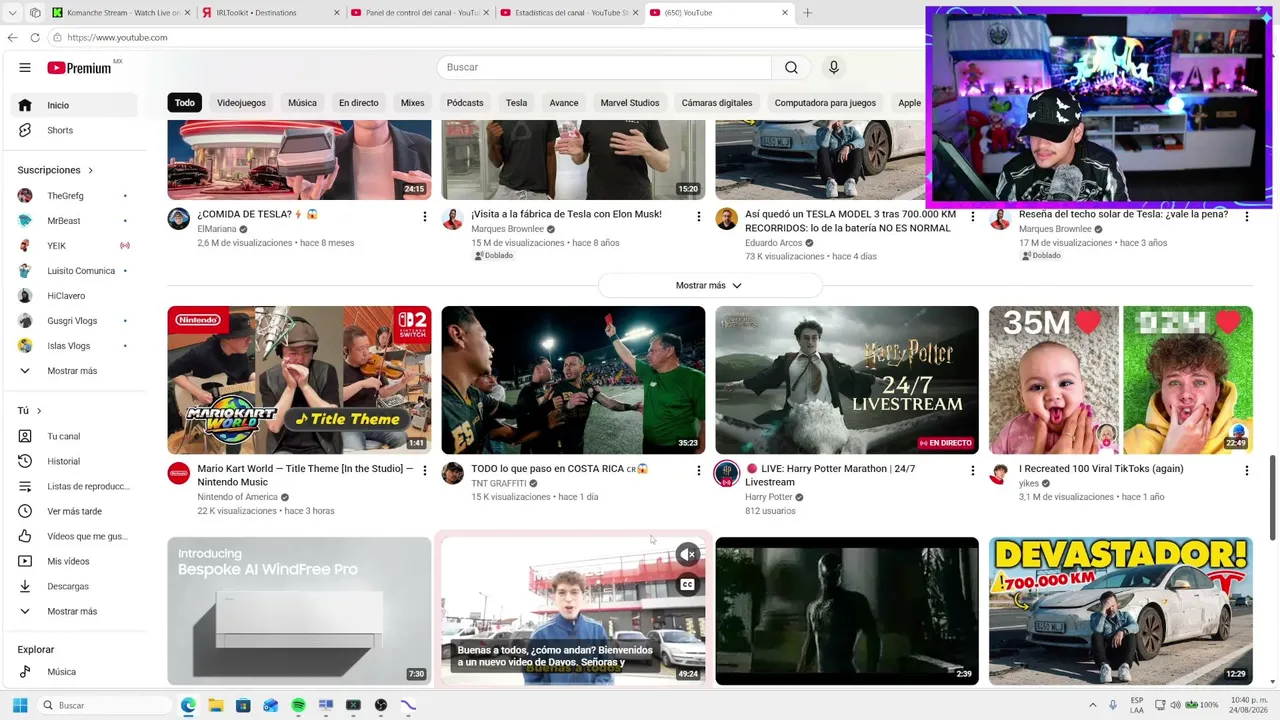The image size is (1280, 720).
Task: Select the Videojuegos filter chip
Action: click(x=241, y=103)
